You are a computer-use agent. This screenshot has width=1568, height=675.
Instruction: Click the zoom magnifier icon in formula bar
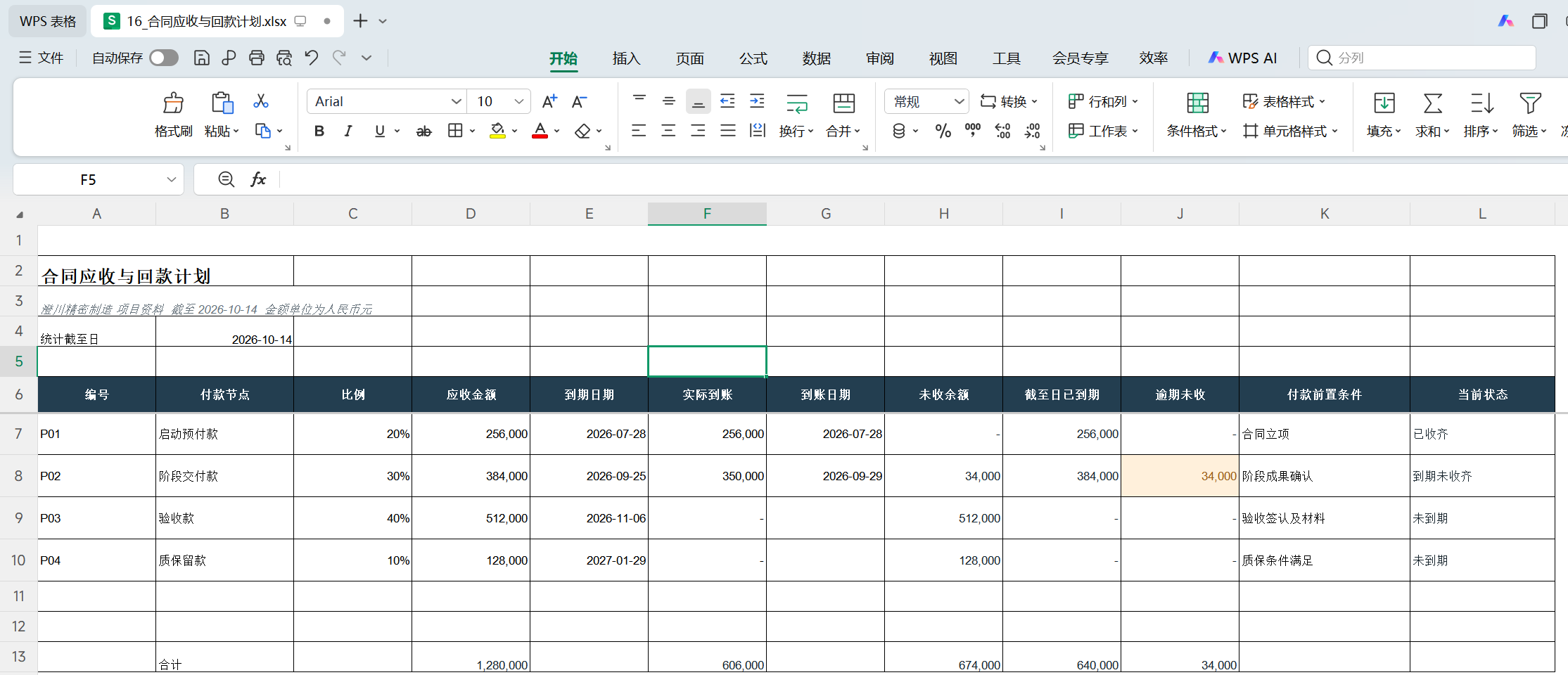(x=226, y=179)
